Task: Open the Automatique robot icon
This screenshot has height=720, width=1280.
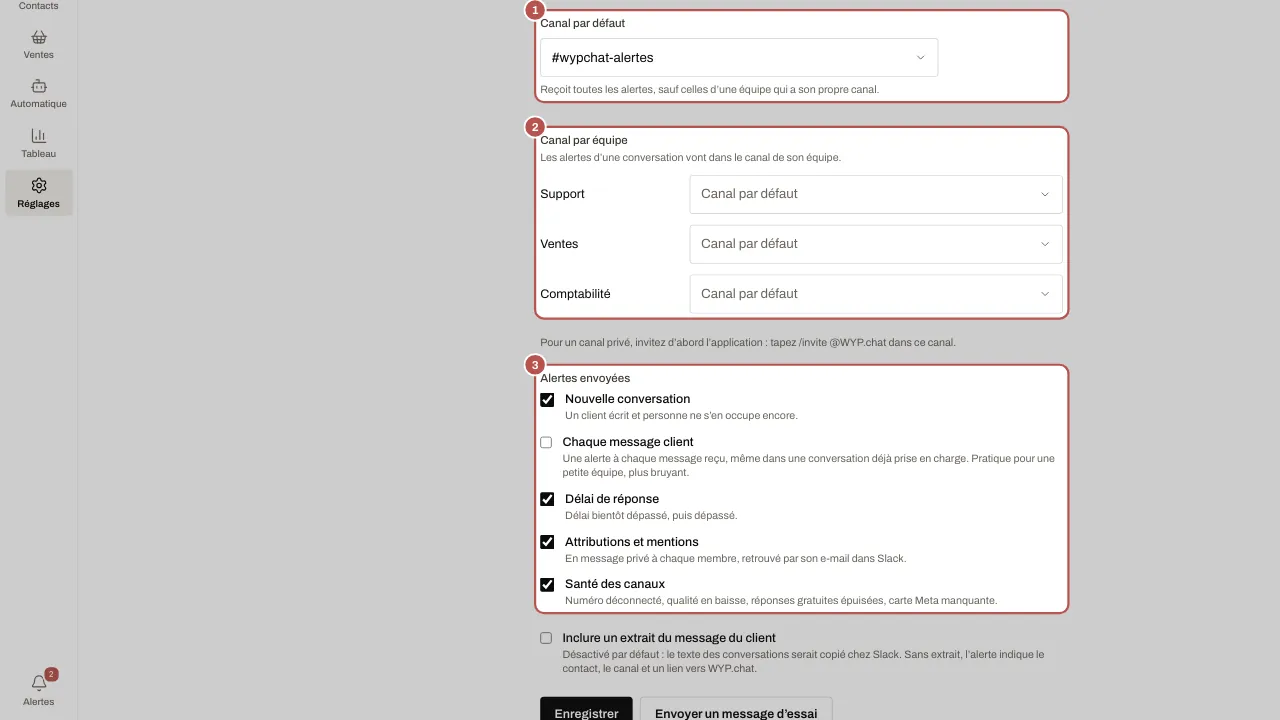Action: [39, 86]
